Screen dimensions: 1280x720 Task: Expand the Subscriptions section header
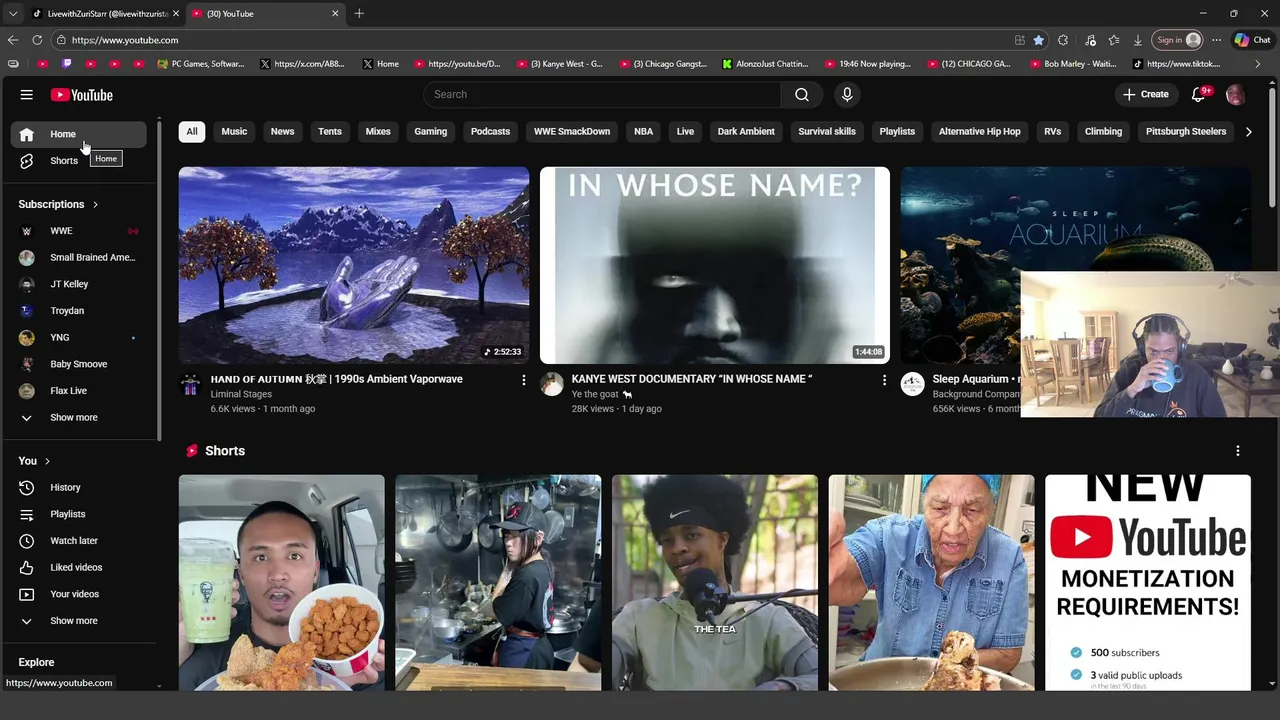[58, 204]
